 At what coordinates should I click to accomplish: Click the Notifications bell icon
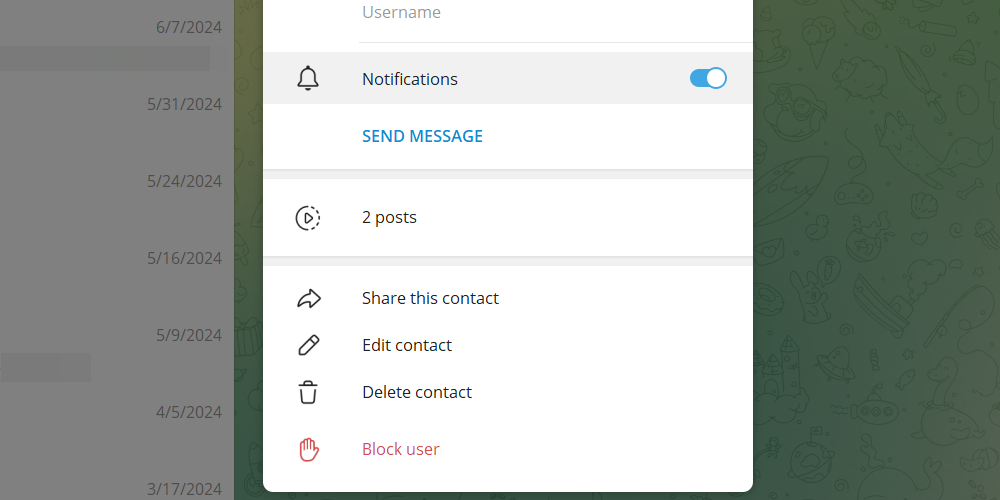coord(308,79)
